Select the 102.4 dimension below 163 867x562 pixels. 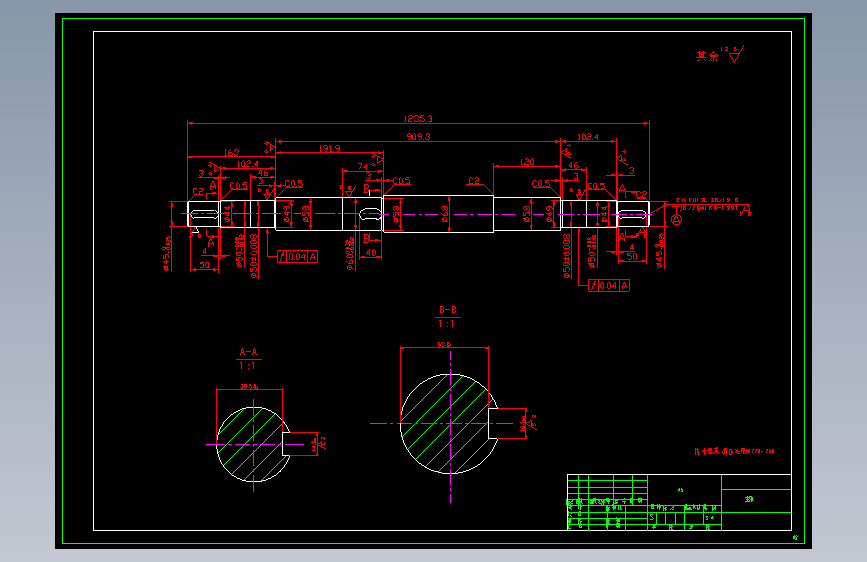248,164
